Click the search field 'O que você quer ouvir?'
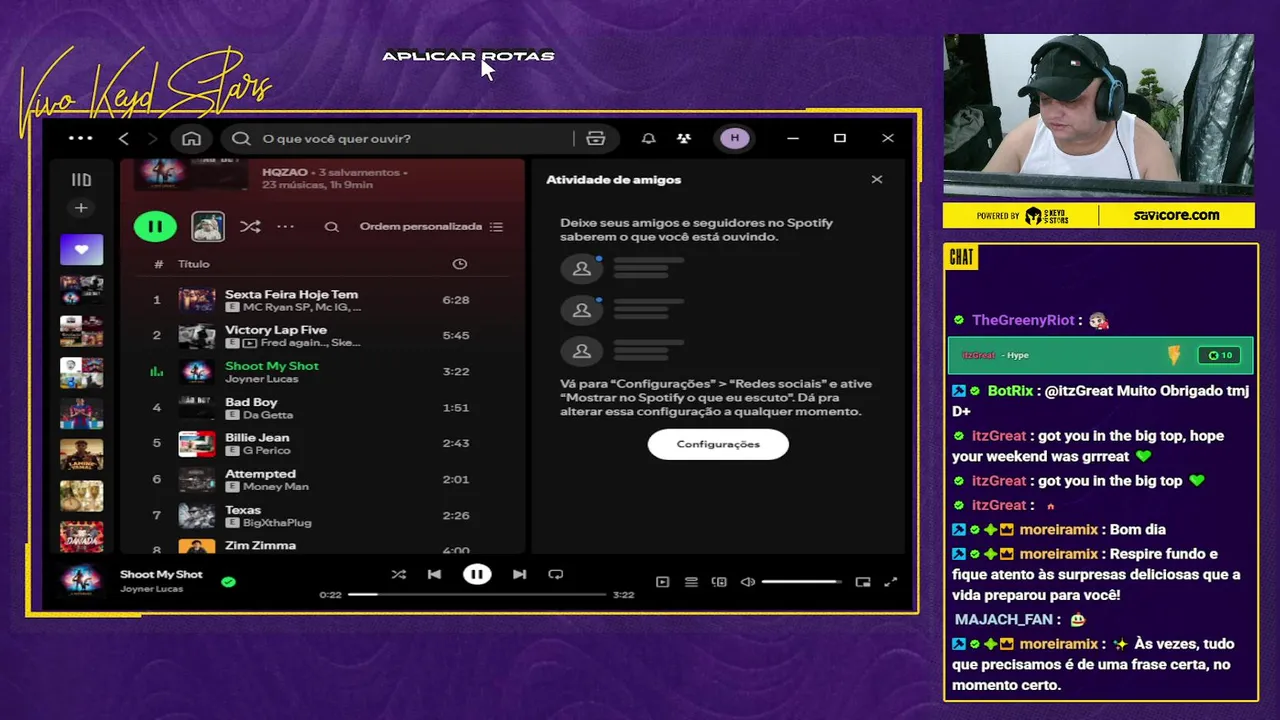 [x=400, y=139]
